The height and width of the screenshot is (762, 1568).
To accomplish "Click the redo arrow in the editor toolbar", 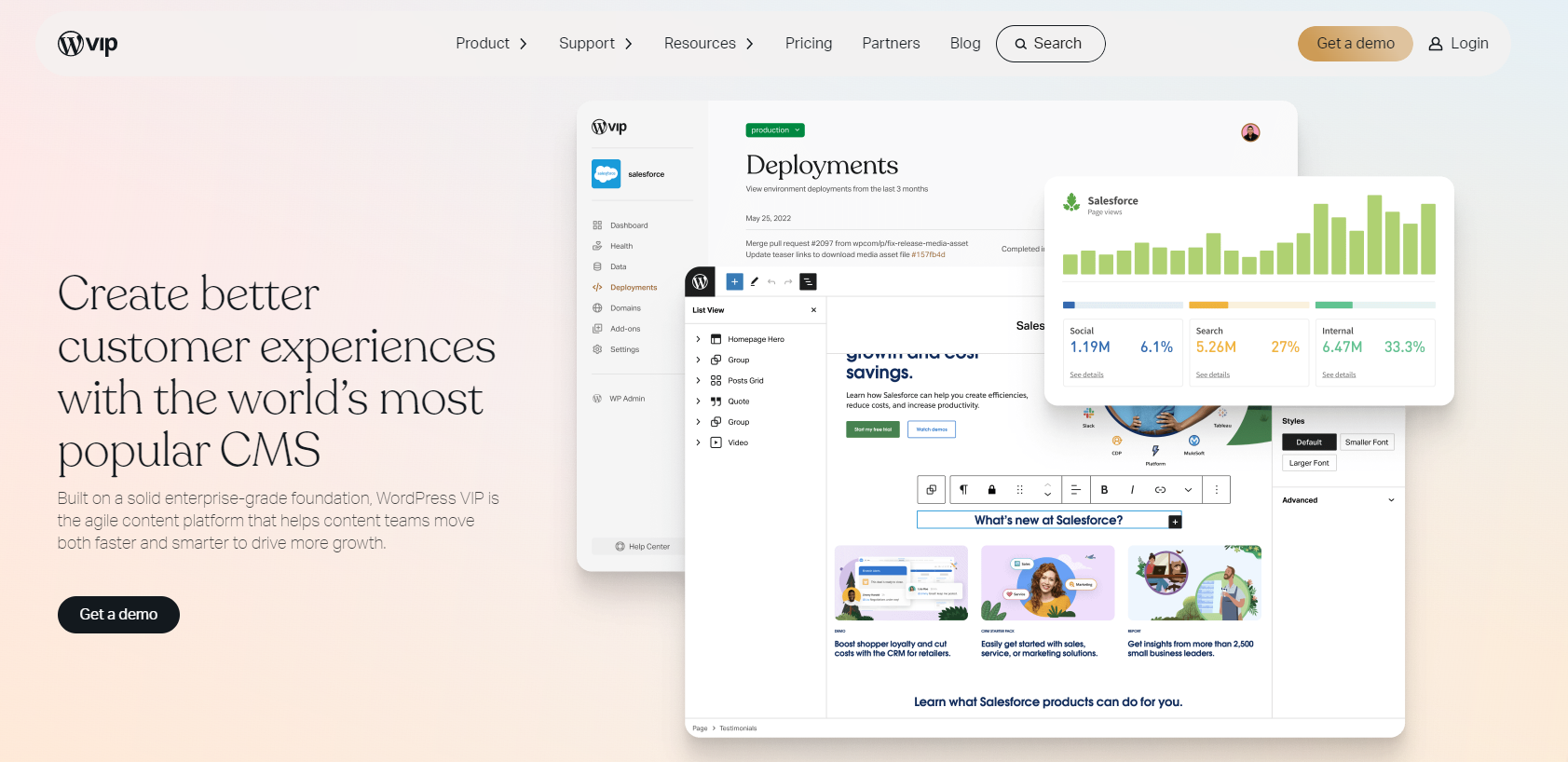I will tap(788, 281).
